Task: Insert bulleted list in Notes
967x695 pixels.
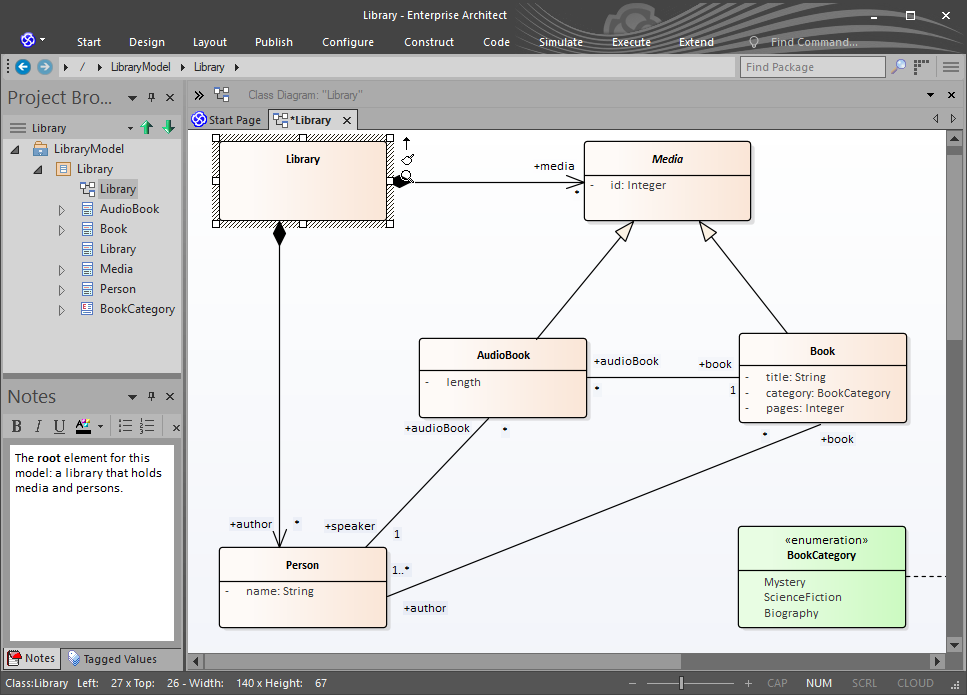Action: point(125,426)
